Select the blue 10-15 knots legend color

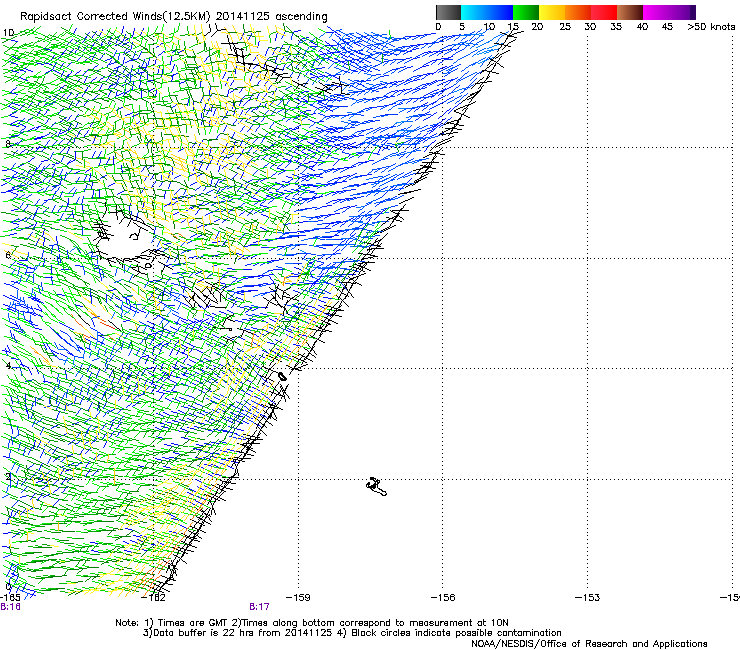coord(500,12)
